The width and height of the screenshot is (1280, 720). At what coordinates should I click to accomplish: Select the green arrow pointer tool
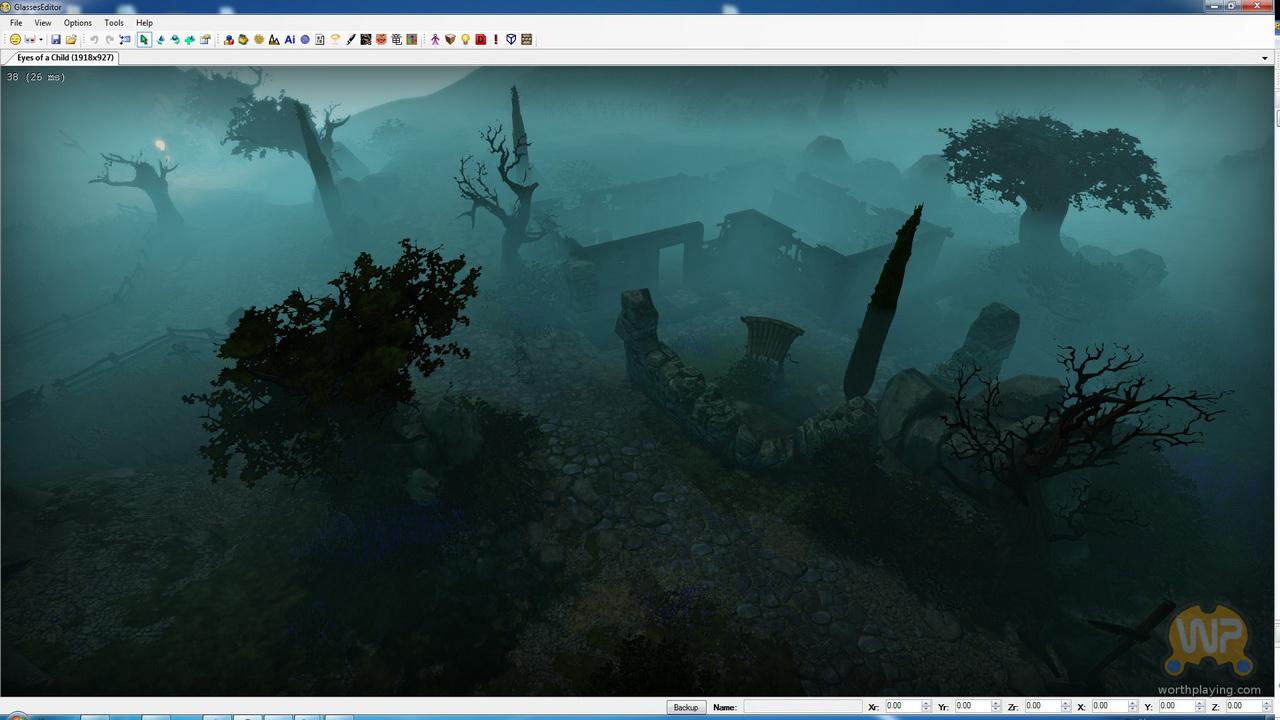pyautogui.click(x=144, y=40)
